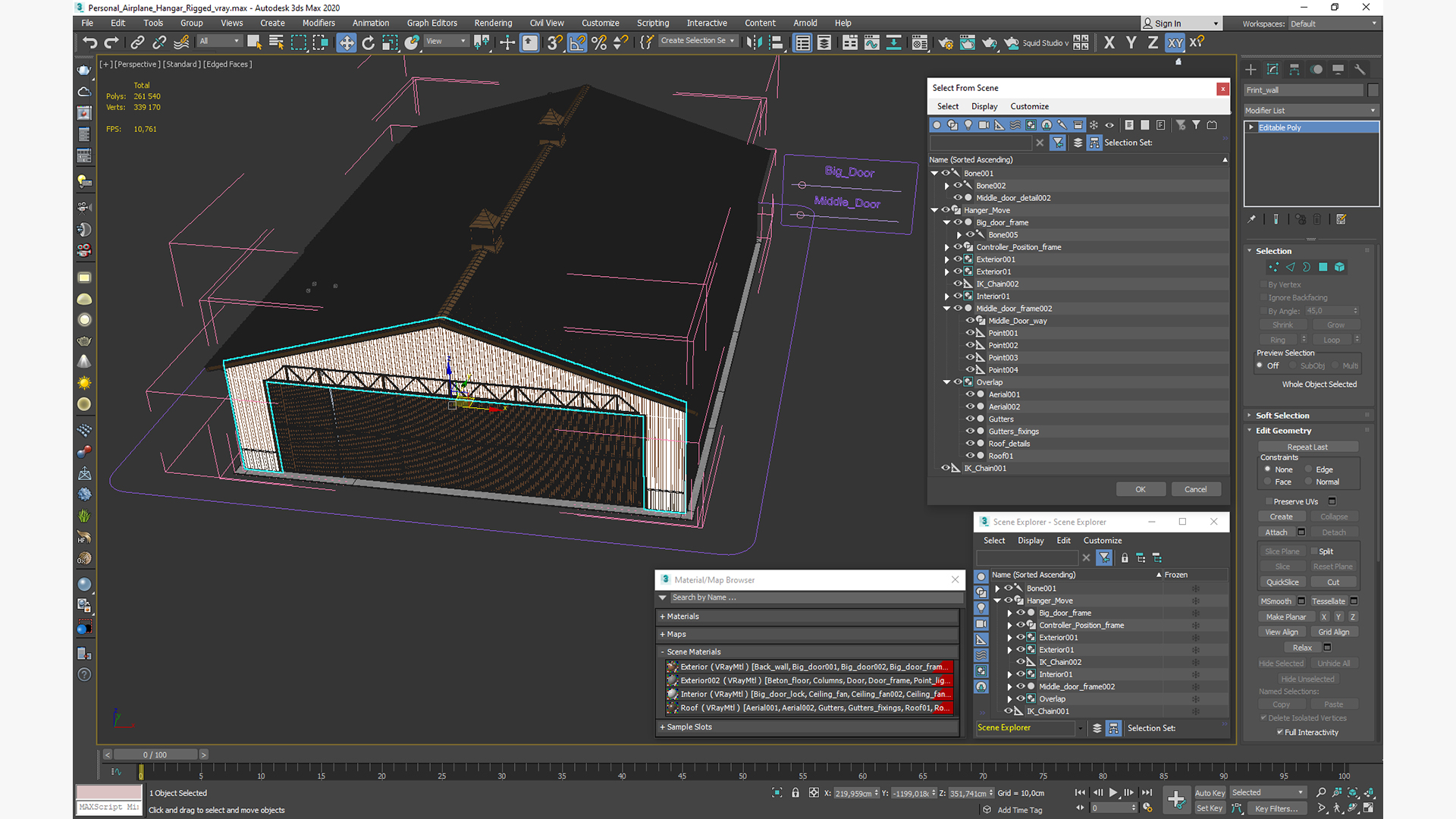This screenshot has height=819, width=1456.
Task: Select the Off preview selection radio
Action: pos(1260,366)
